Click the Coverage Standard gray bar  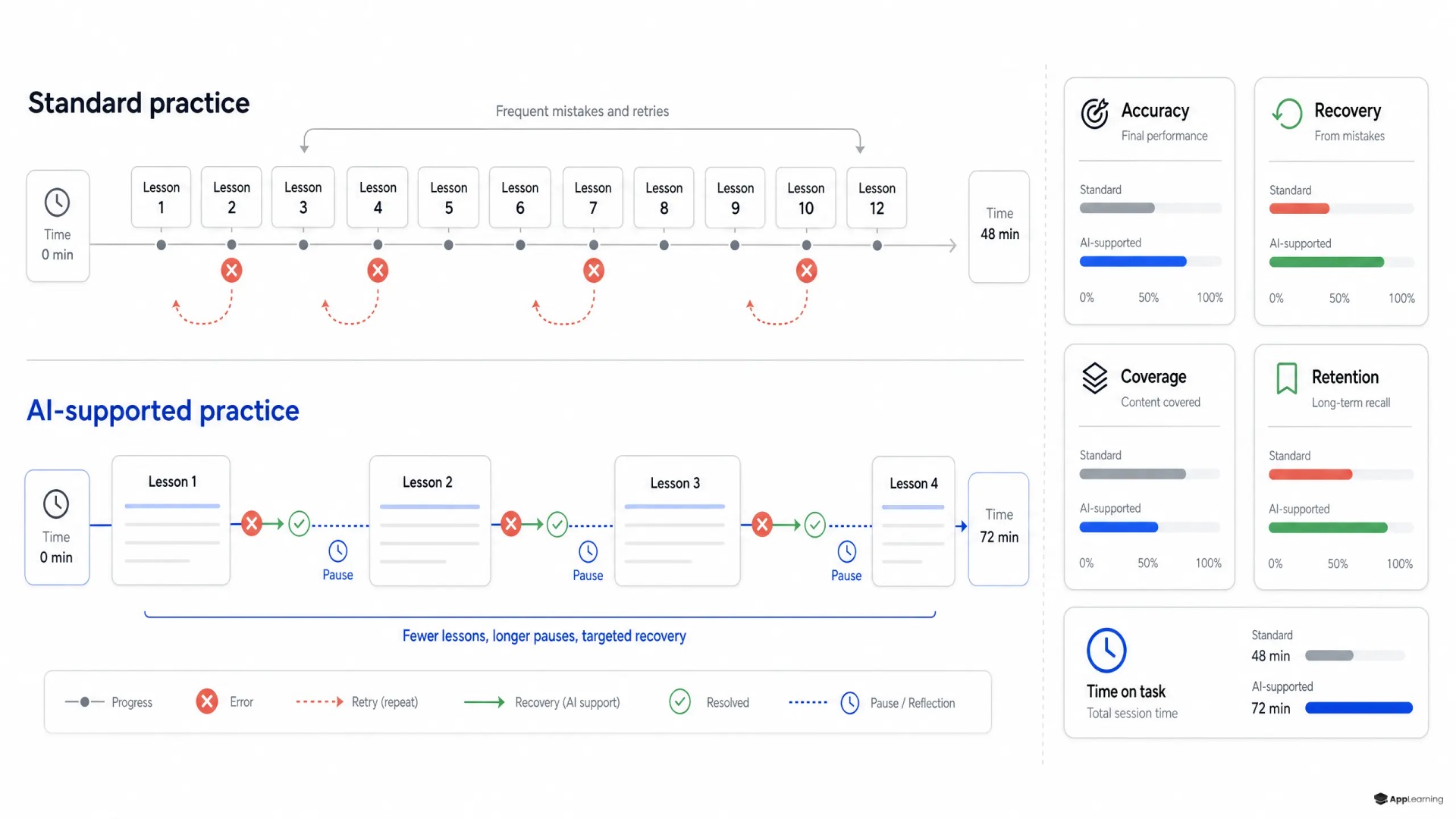point(1133,474)
